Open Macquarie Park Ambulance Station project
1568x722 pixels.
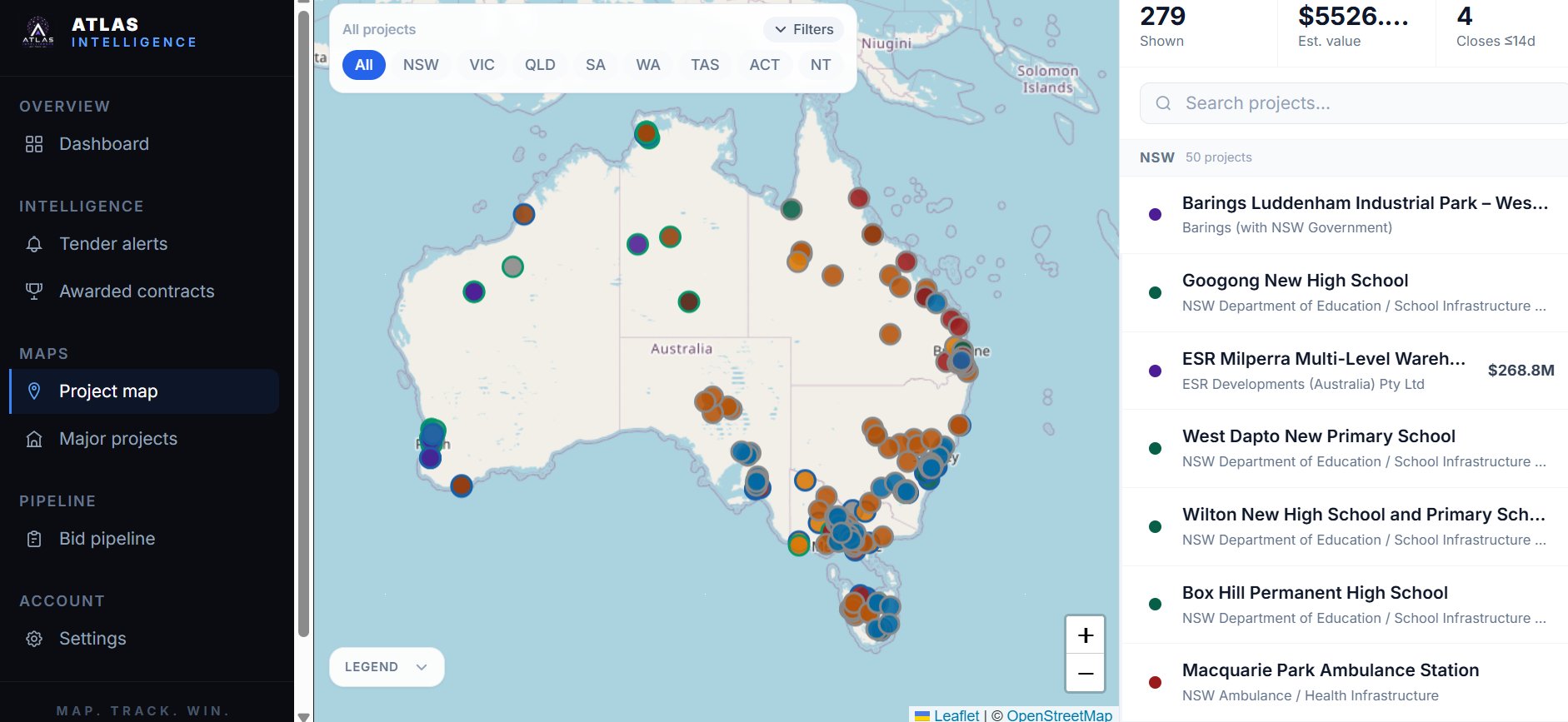[1344, 682]
